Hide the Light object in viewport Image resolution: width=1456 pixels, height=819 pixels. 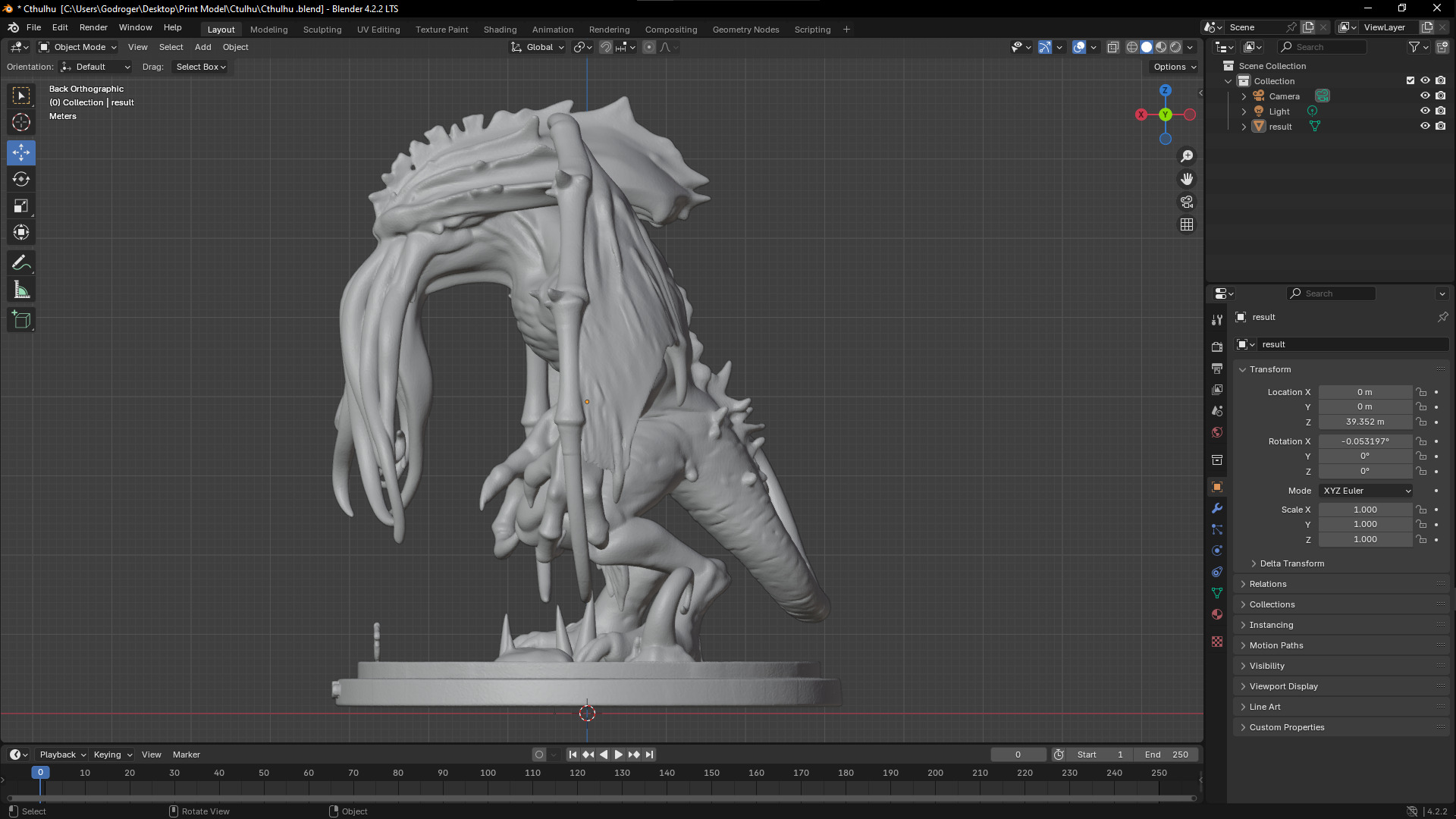(x=1425, y=111)
